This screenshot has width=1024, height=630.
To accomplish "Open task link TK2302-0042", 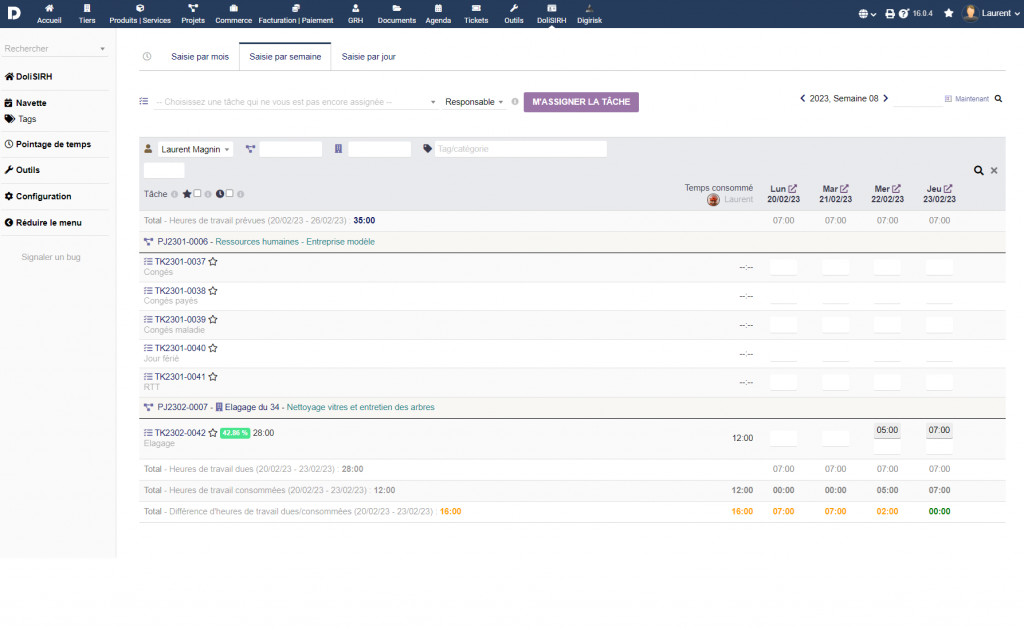I will coord(180,433).
